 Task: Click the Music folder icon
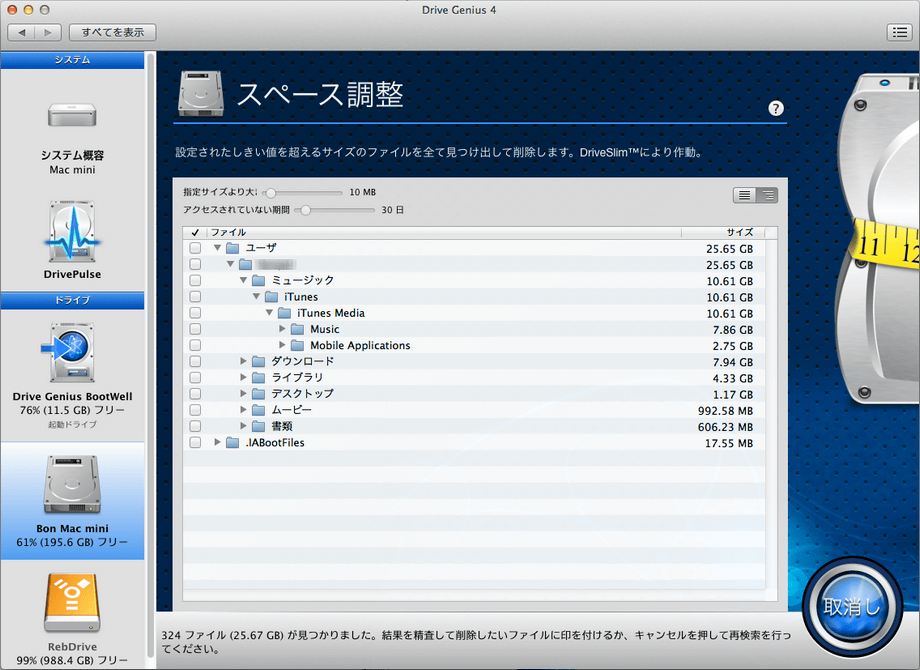click(297, 329)
